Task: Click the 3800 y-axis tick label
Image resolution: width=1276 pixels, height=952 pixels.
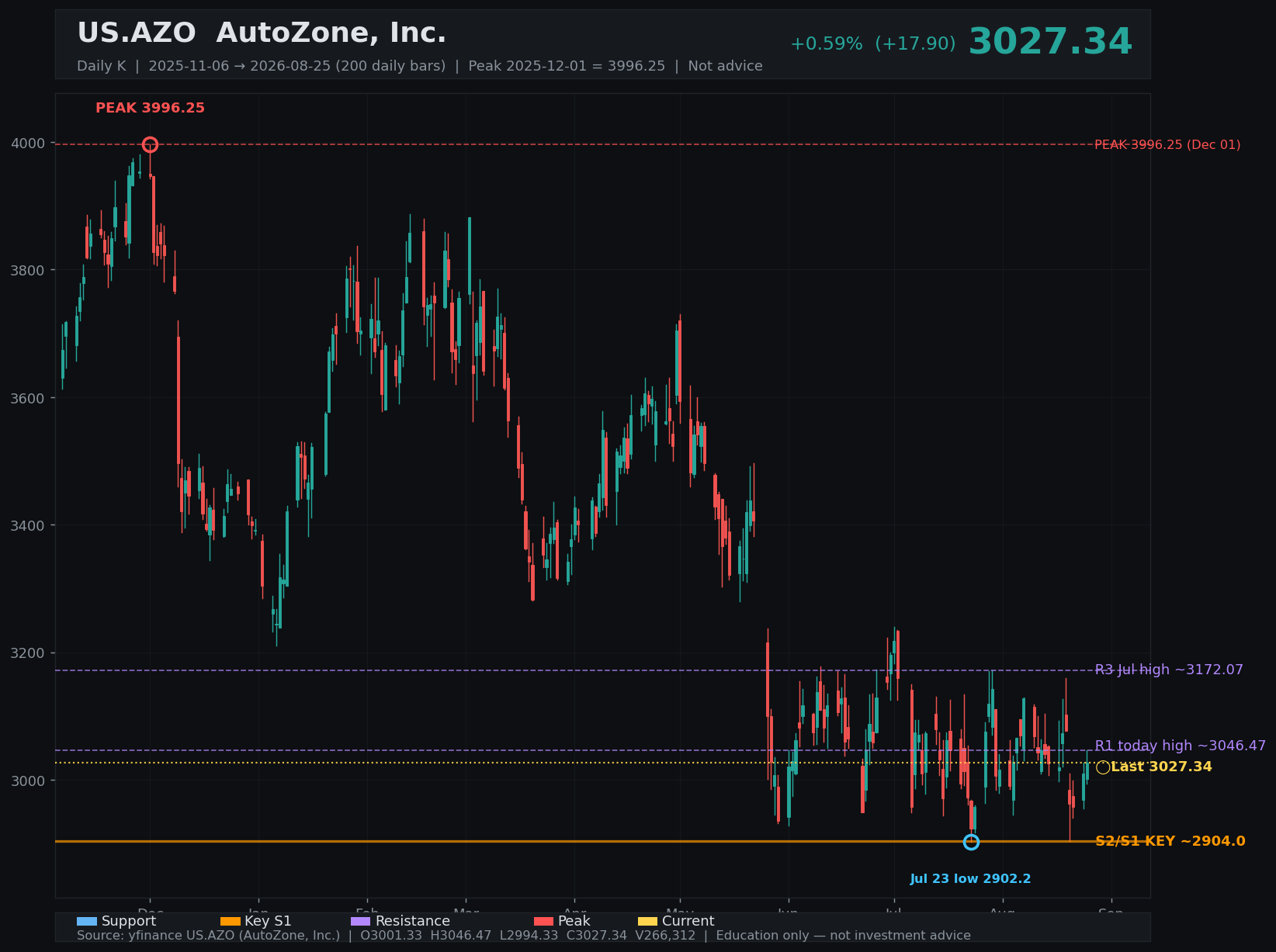Action: [29, 271]
